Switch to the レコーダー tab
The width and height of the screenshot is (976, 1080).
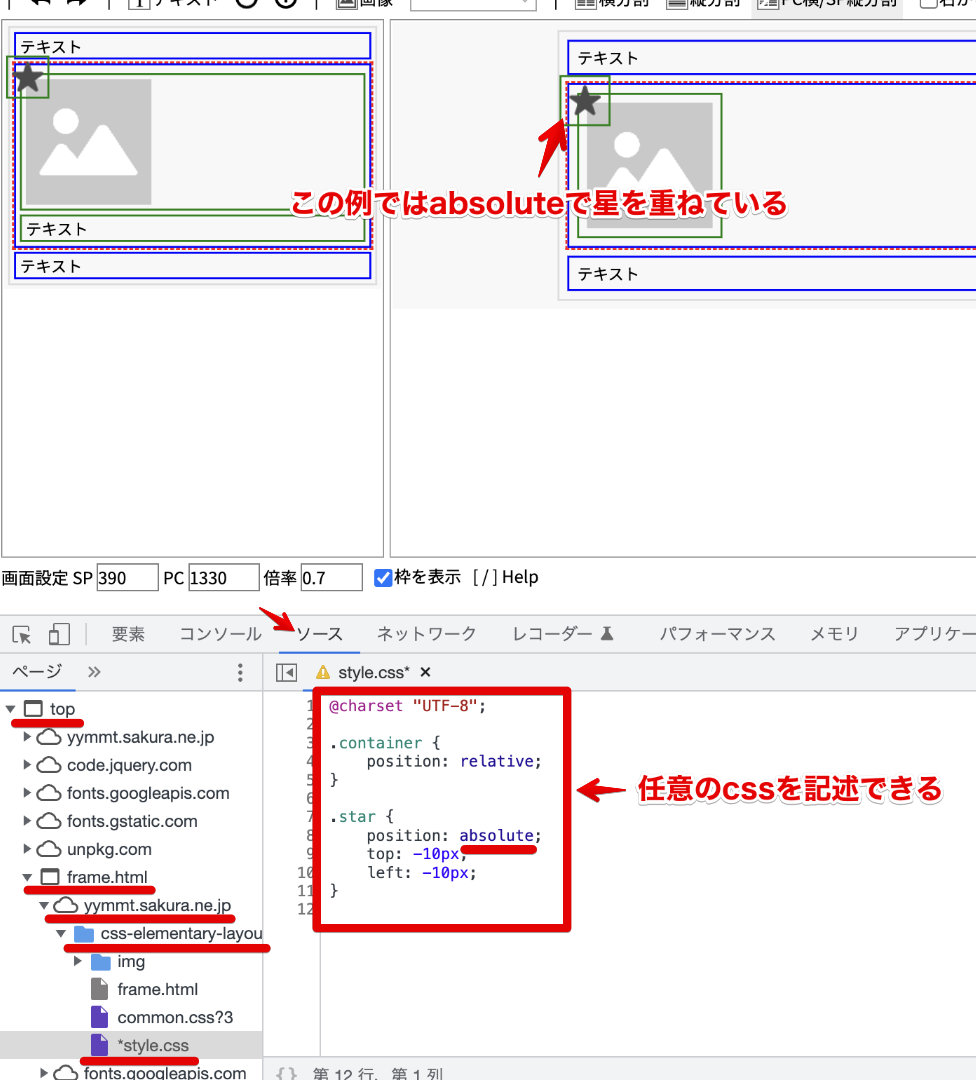563,634
